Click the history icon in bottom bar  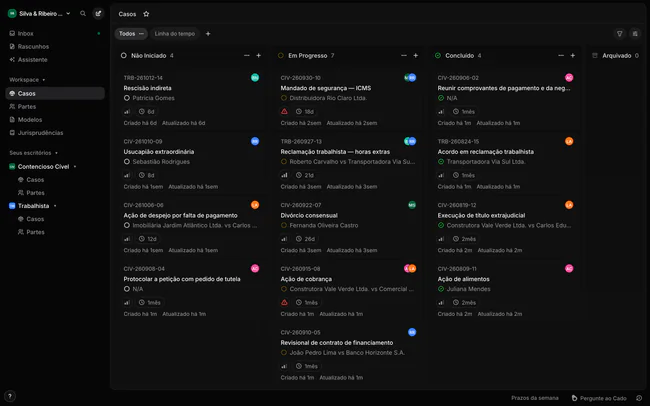(639, 398)
